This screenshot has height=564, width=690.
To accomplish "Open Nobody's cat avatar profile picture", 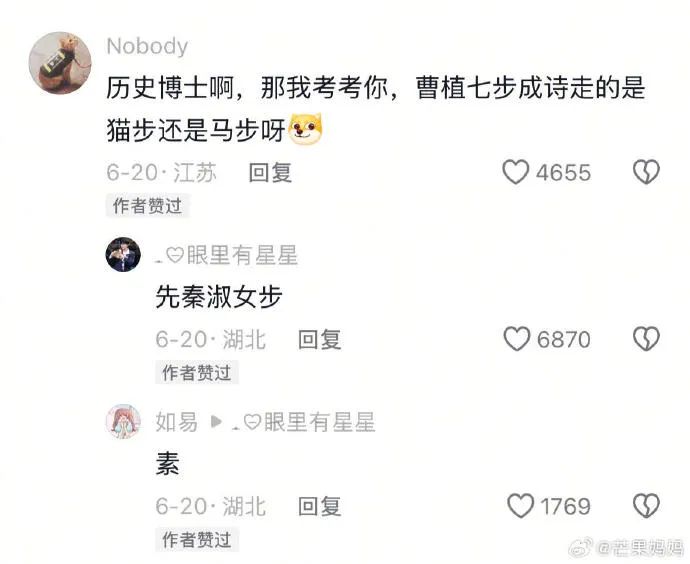I will click(60, 63).
